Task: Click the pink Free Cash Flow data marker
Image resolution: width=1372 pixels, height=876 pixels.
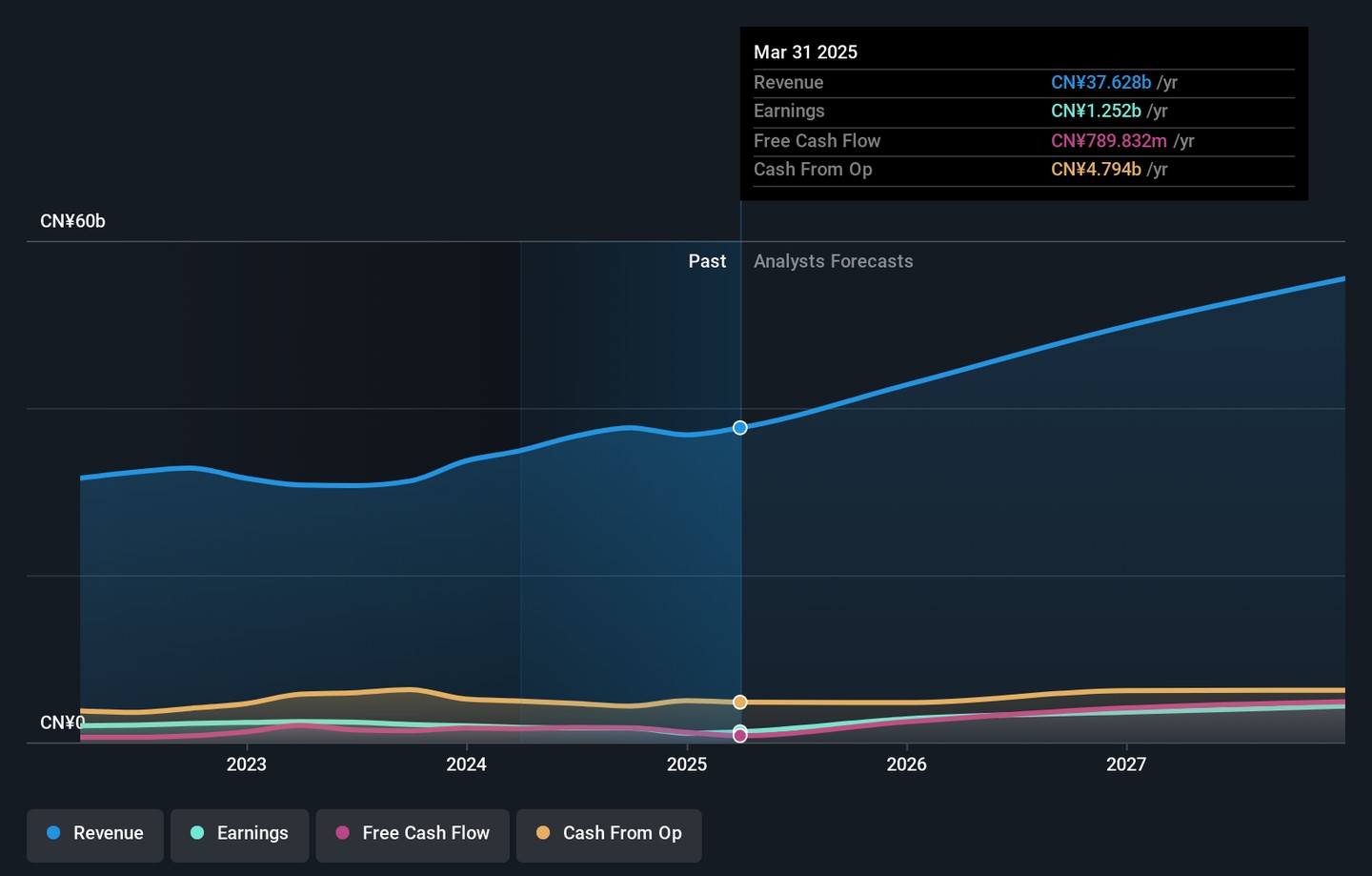Action: [x=740, y=736]
